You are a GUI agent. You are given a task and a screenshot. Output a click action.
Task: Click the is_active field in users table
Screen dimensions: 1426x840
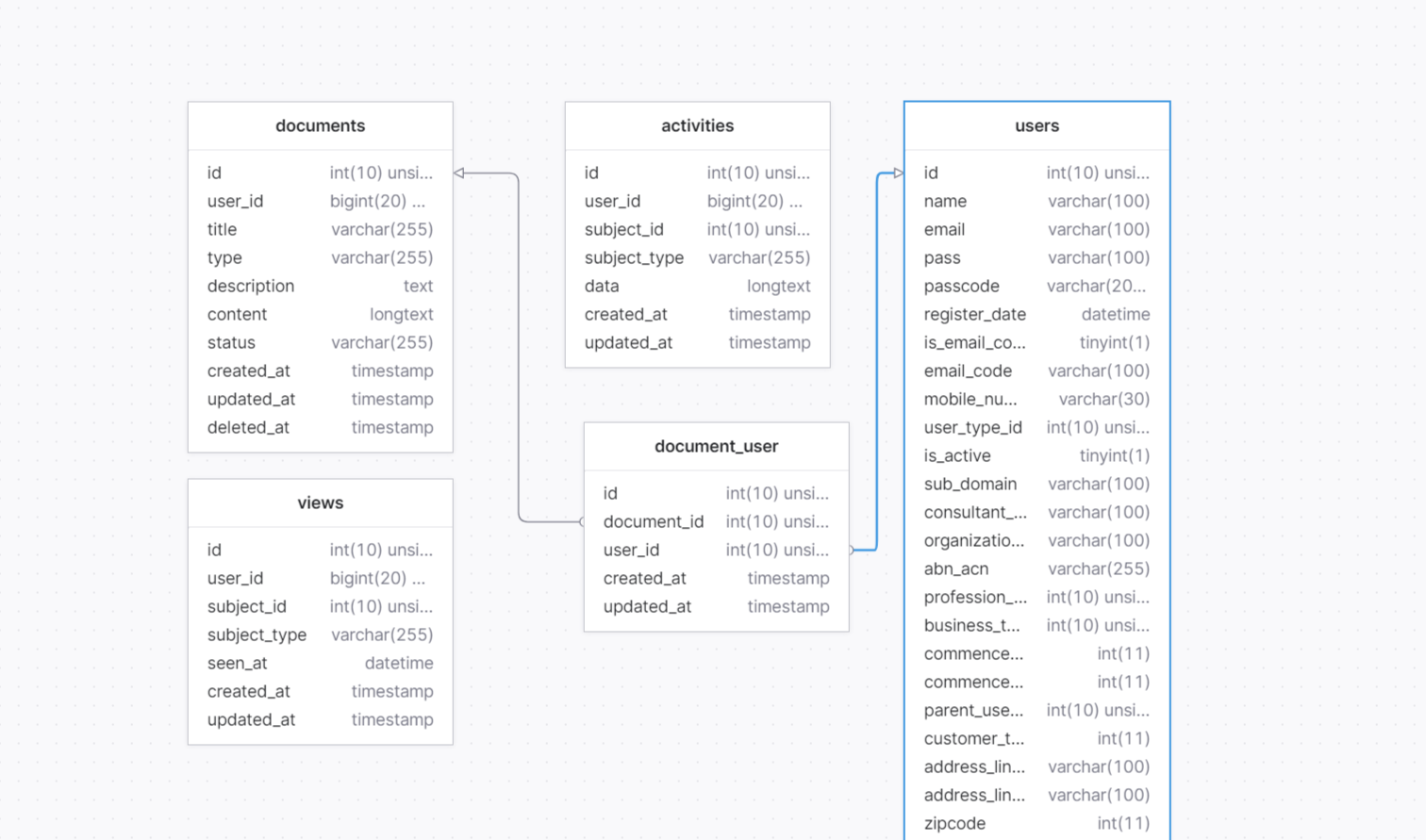[x=957, y=455]
